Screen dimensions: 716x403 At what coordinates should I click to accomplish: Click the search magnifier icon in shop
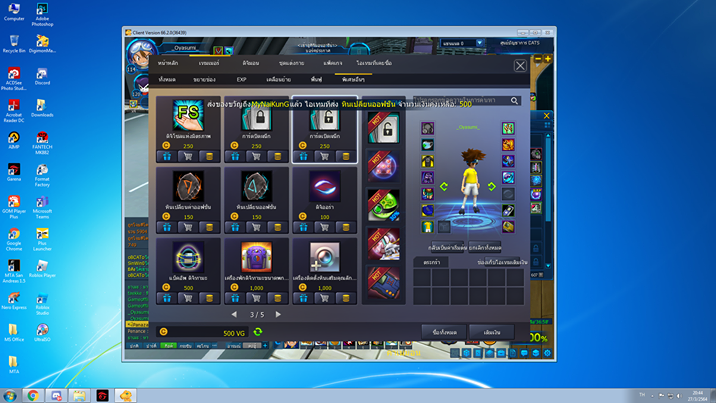[515, 100]
